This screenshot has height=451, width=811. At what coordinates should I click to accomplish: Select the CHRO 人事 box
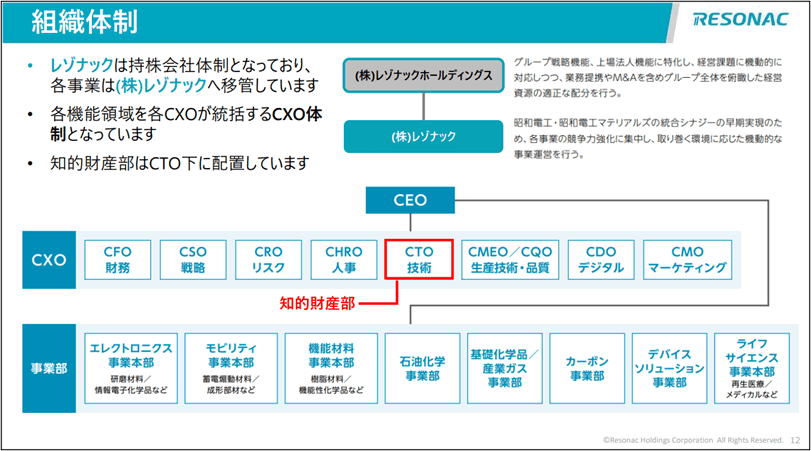pyautogui.click(x=343, y=259)
